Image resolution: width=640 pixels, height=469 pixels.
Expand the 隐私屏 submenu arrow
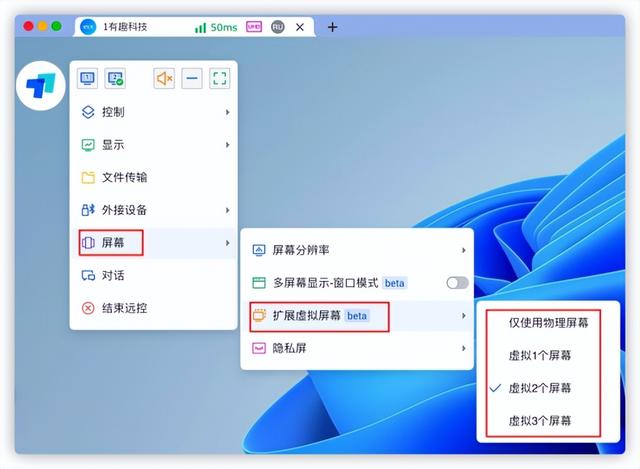pos(463,348)
